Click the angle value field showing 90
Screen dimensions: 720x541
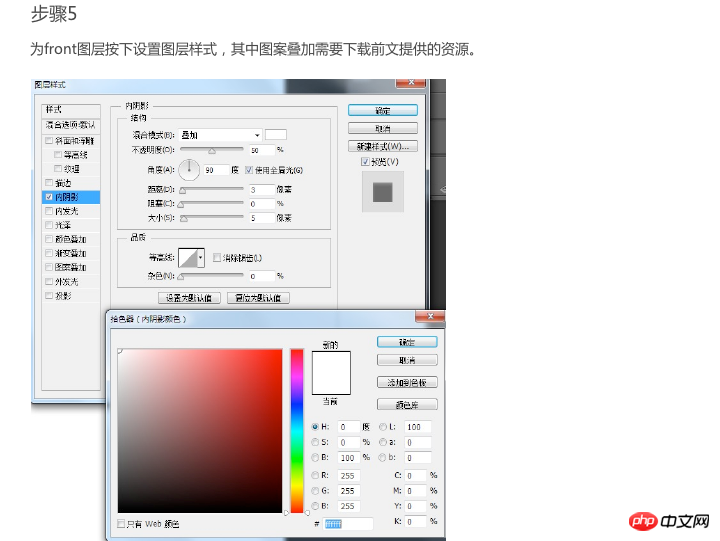tap(216, 170)
